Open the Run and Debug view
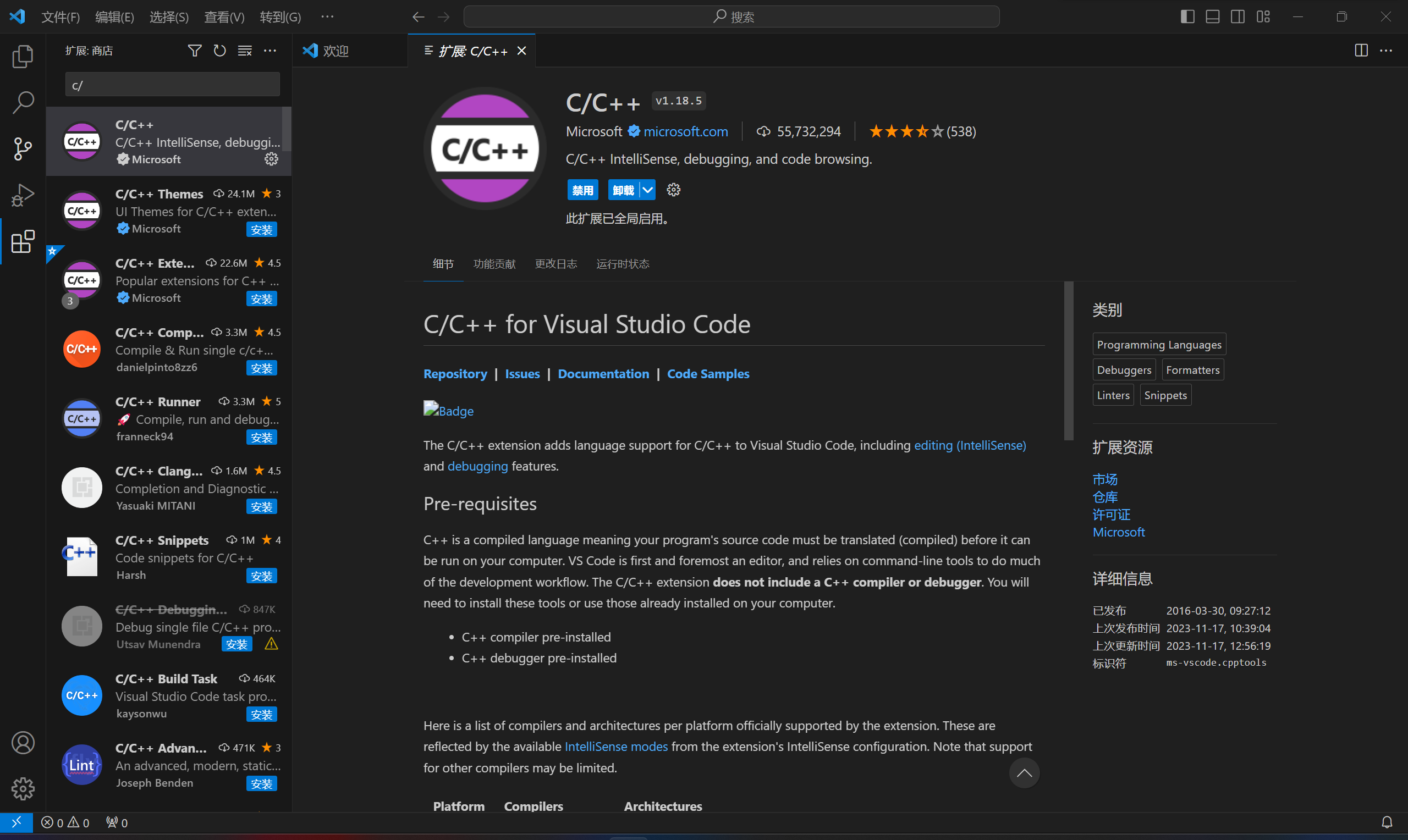Screen dimensions: 1408x840 pos(23,195)
